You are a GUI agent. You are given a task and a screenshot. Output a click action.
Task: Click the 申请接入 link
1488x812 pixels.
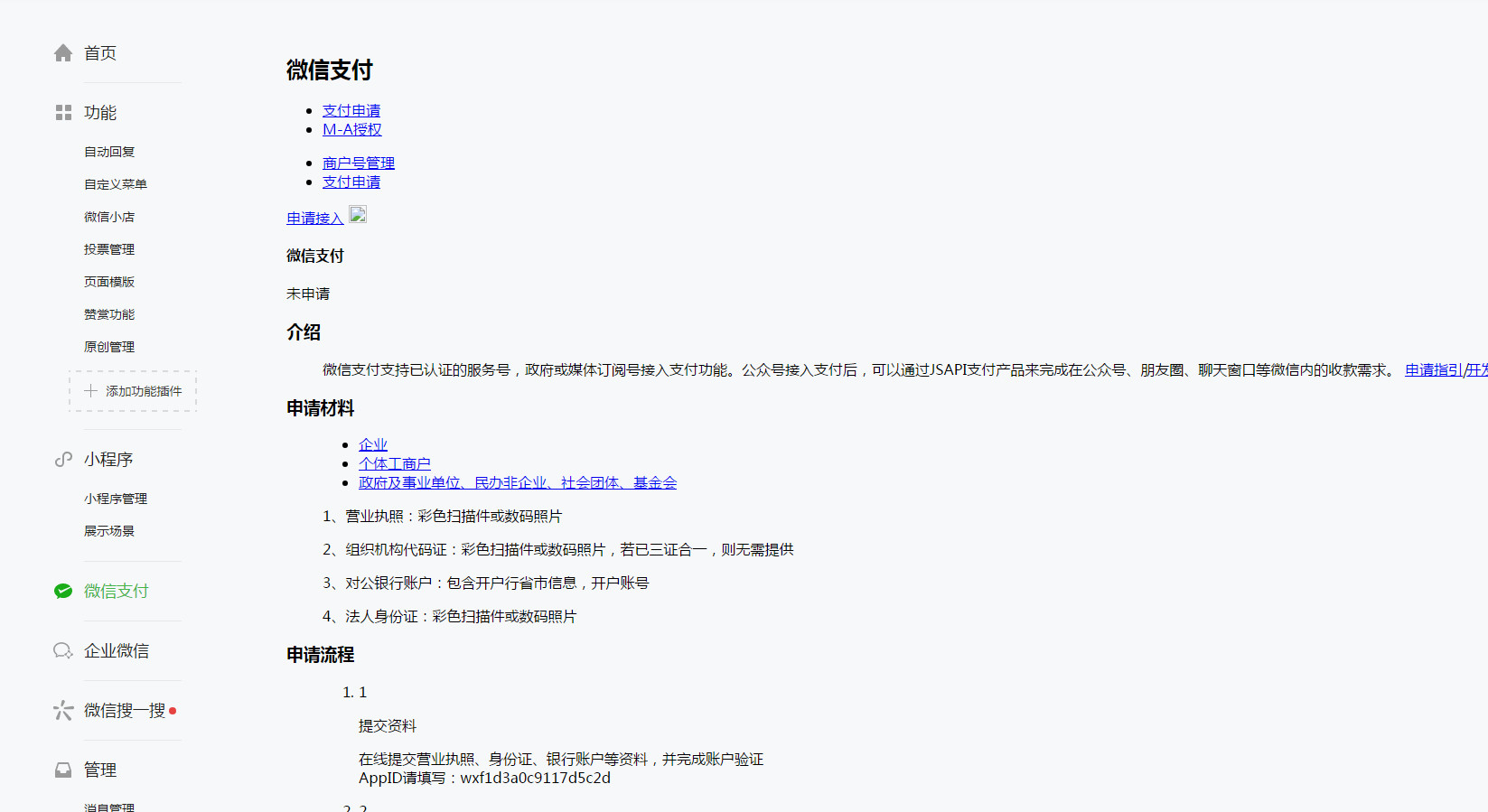314,218
